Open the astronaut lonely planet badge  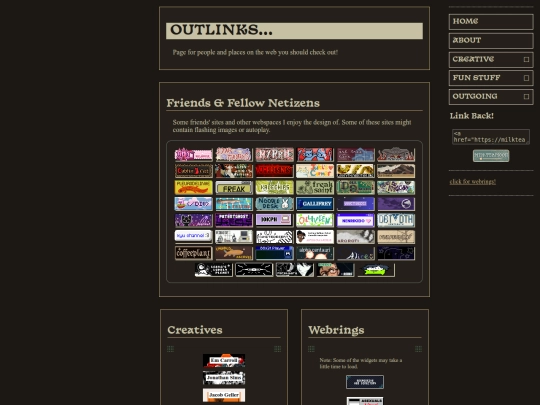214,270
